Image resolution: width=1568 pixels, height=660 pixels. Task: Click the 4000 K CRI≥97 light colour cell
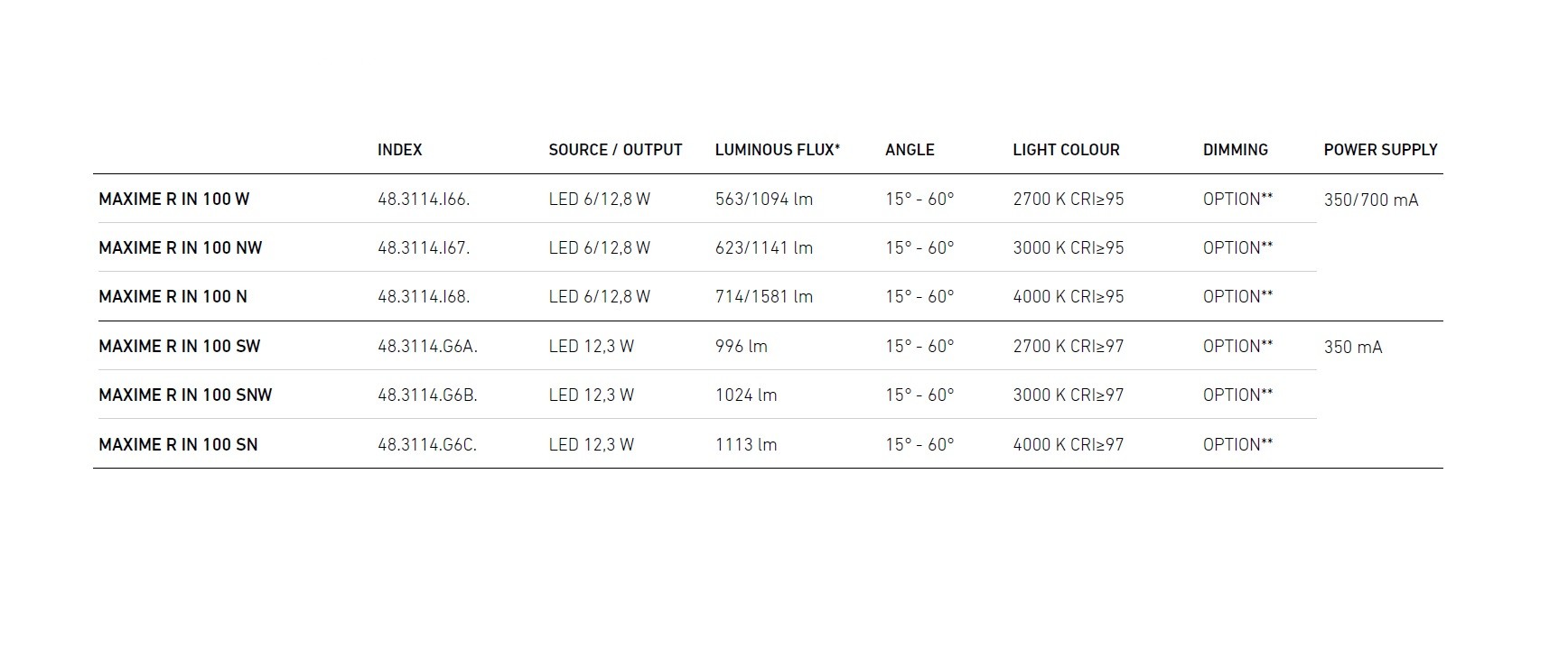pos(1068,445)
